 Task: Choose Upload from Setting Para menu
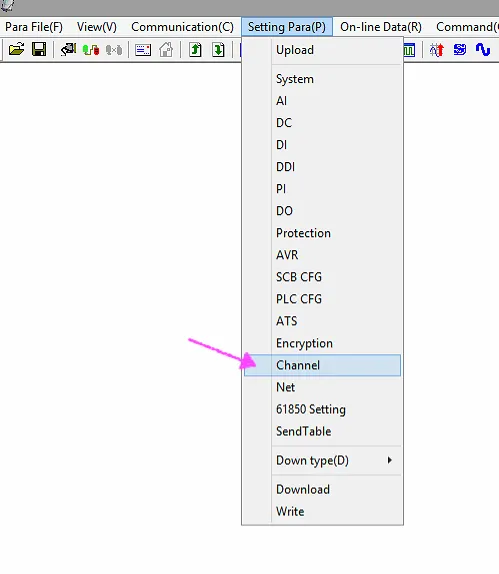[322, 50]
